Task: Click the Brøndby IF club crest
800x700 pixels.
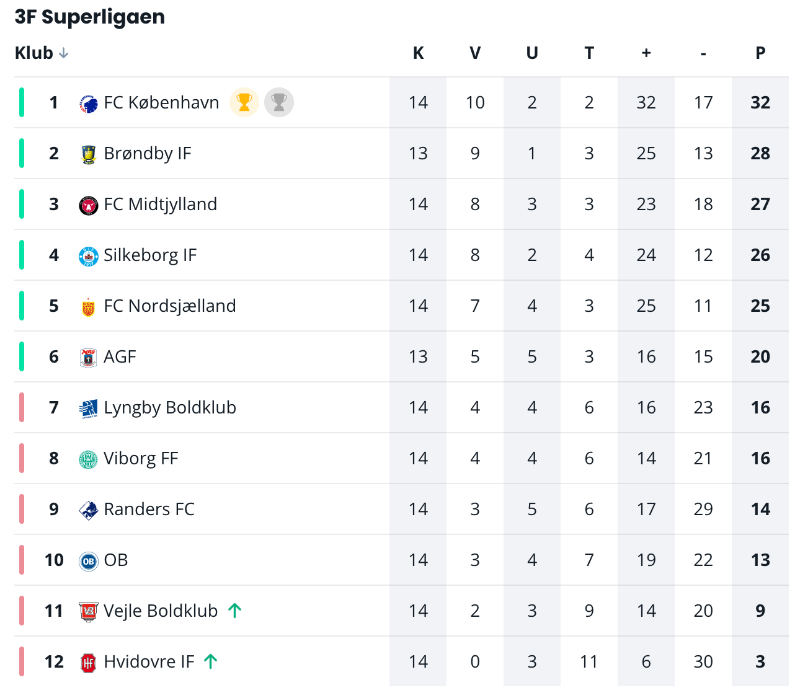Action: tap(88, 154)
